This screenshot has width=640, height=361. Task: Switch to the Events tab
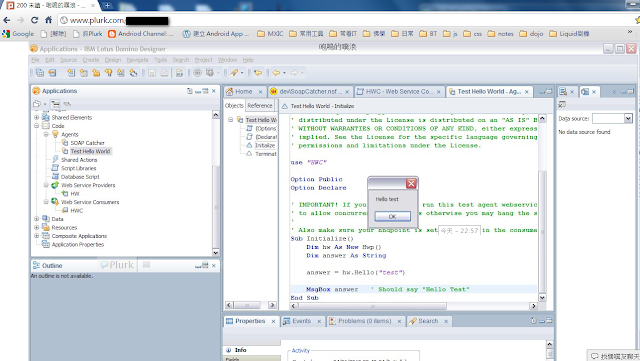point(302,321)
